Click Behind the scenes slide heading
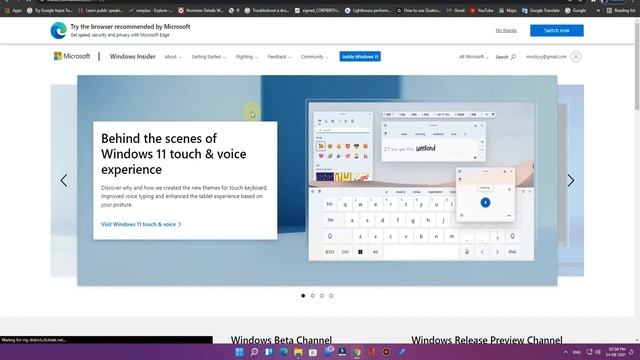The width and height of the screenshot is (640, 360). [x=173, y=153]
